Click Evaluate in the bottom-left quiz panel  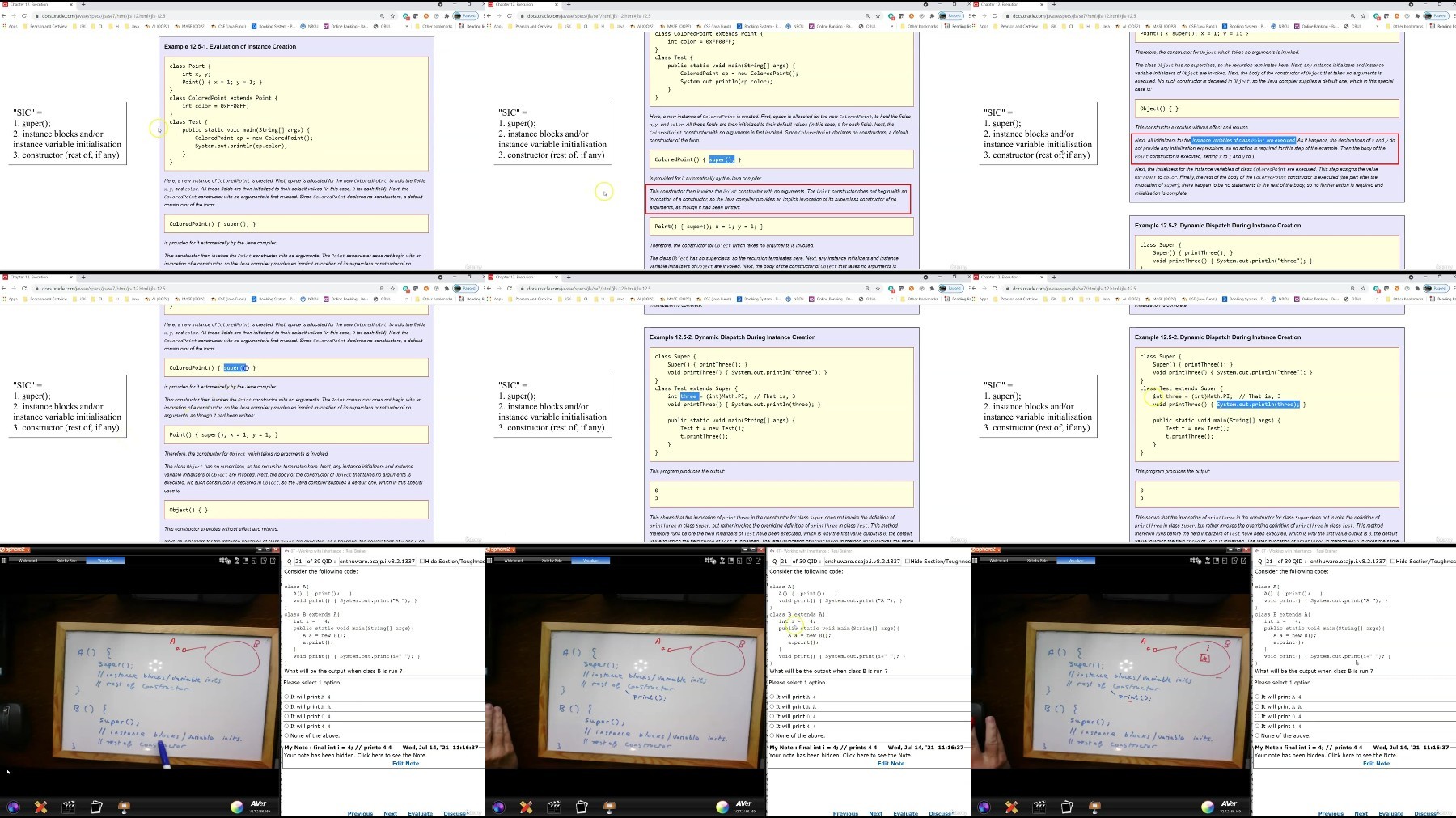point(420,813)
